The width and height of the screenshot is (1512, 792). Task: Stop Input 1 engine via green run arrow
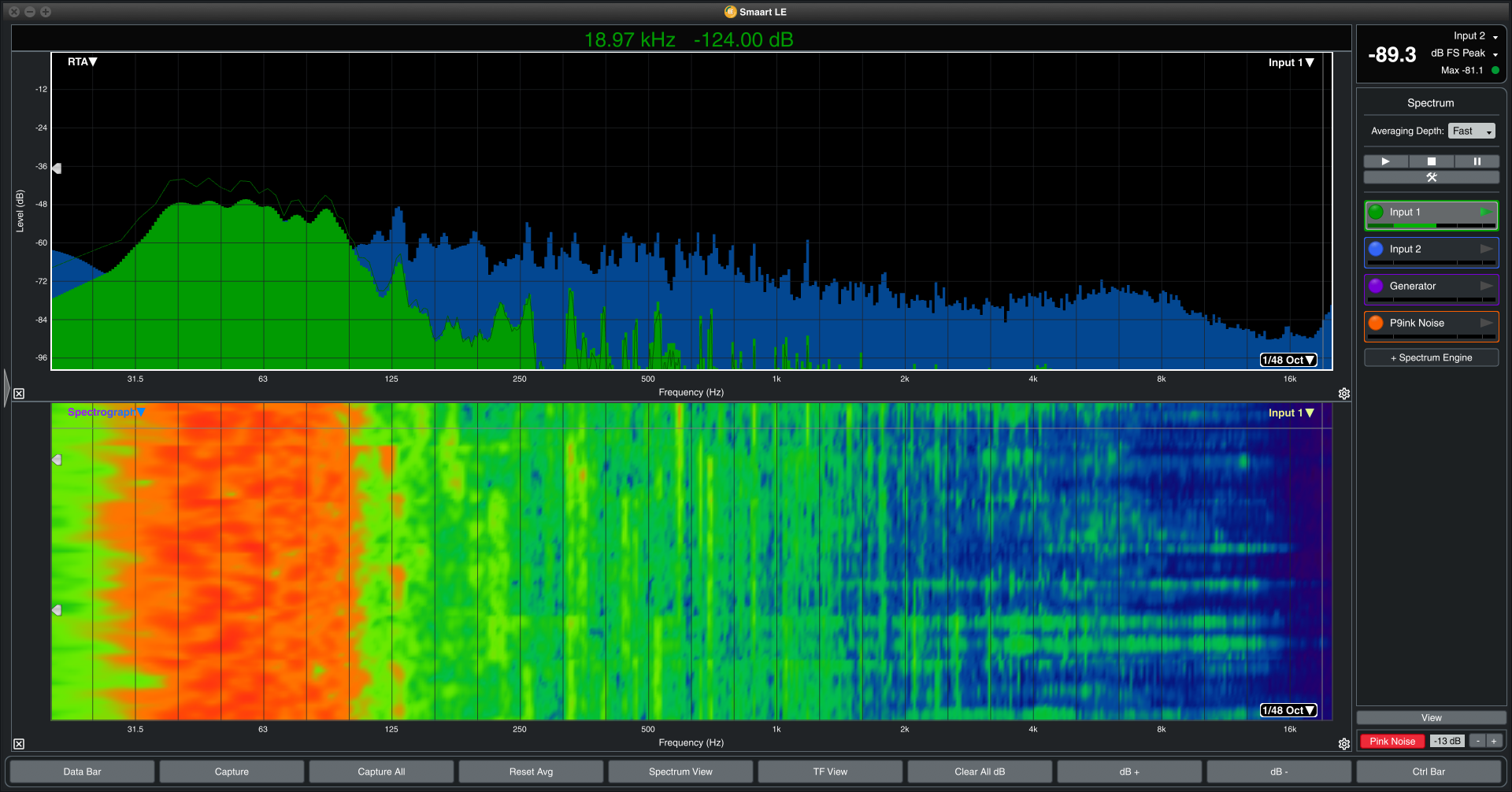click(1485, 212)
